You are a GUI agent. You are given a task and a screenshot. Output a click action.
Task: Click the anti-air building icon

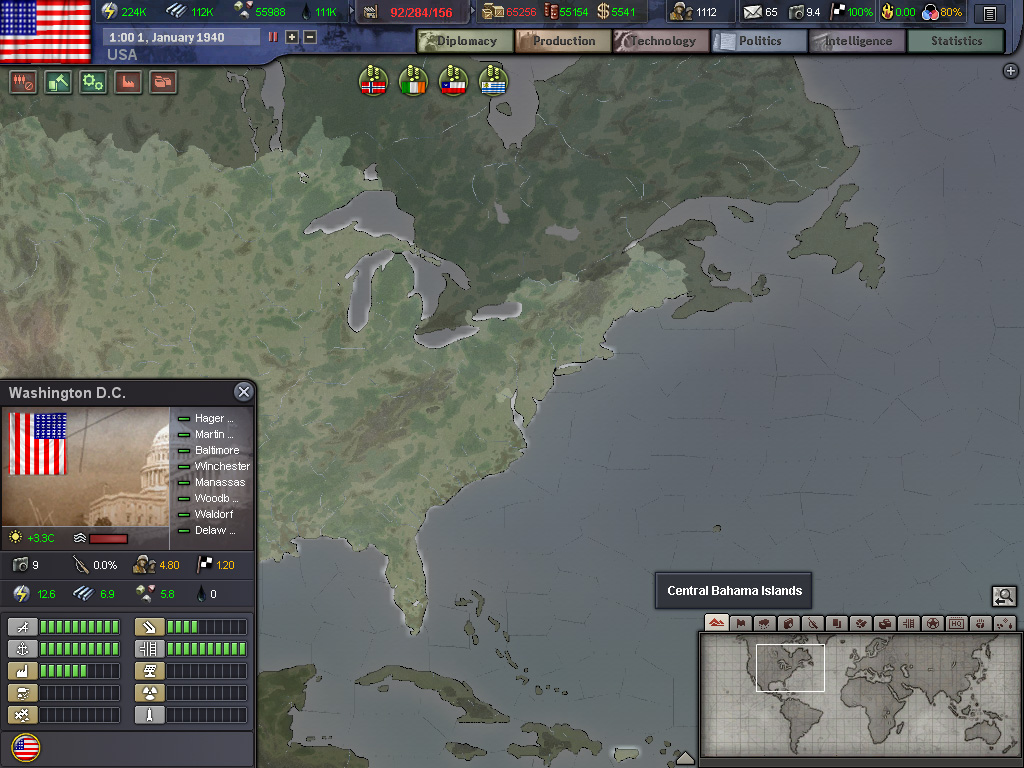tap(22, 715)
